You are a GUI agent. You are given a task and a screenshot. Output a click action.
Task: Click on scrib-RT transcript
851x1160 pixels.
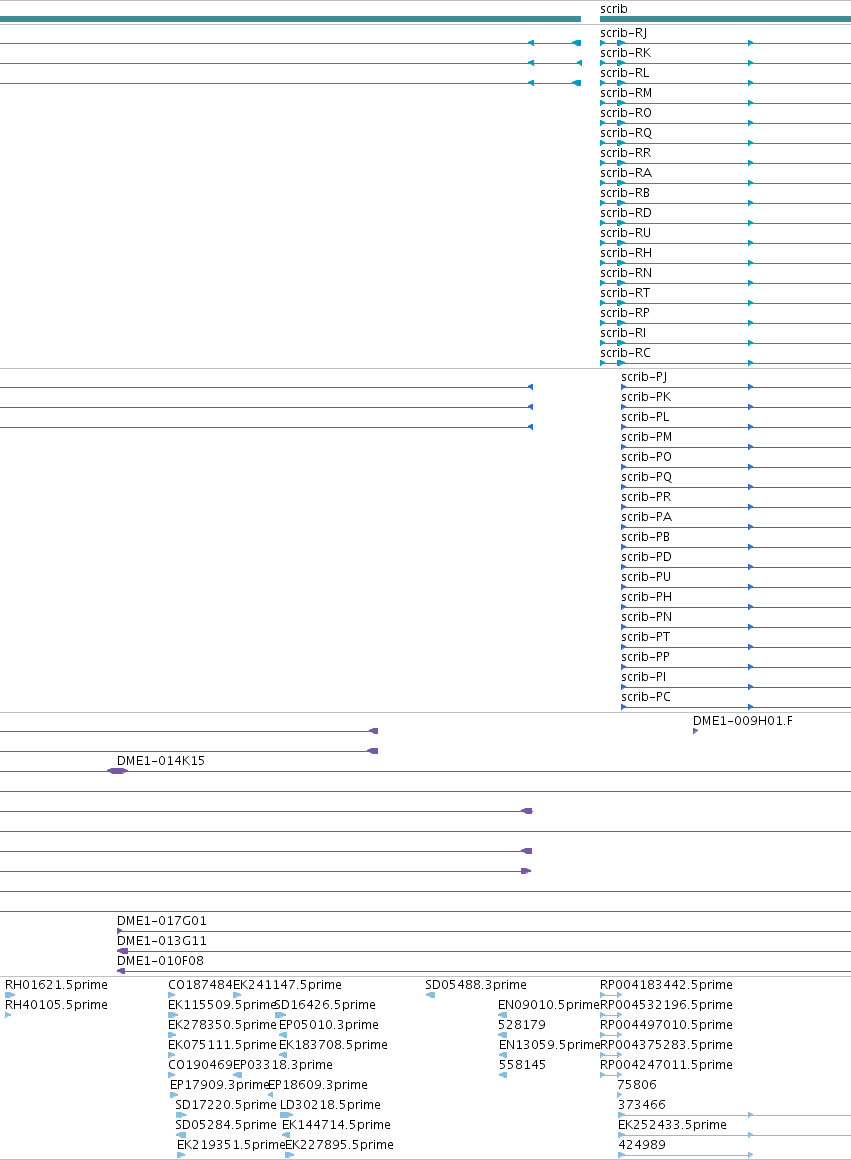(x=625, y=292)
